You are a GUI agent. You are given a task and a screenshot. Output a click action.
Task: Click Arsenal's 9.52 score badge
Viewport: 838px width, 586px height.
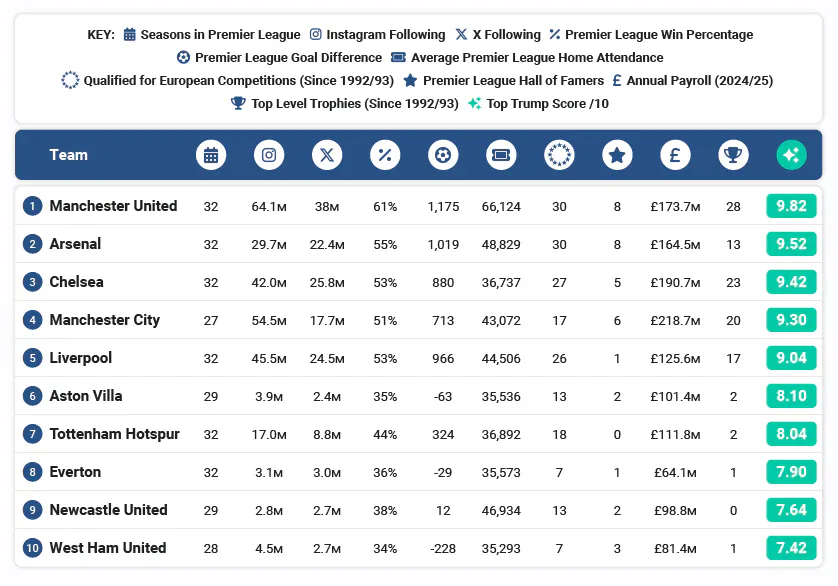(x=791, y=244)
